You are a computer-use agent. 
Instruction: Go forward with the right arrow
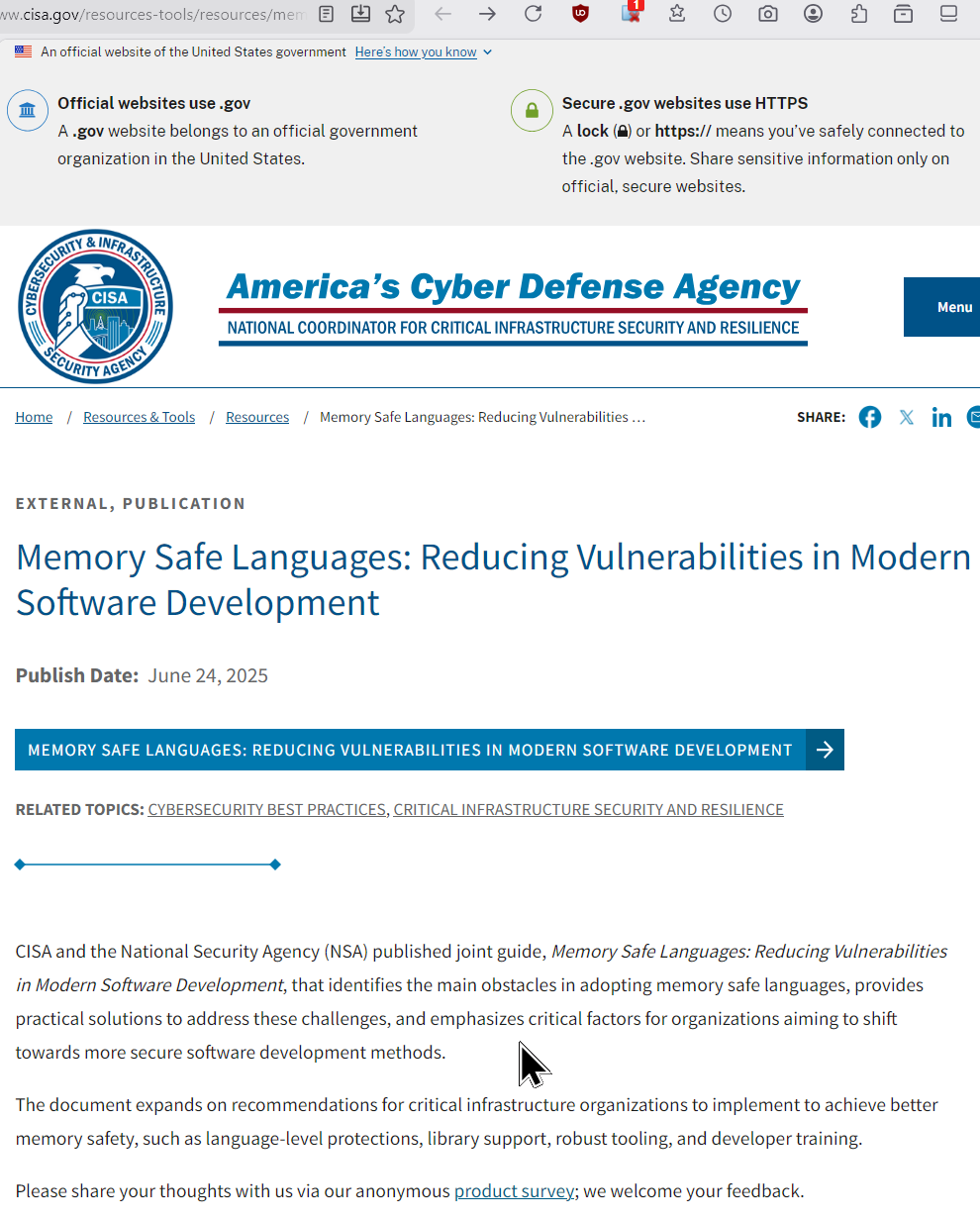(487, 14)
